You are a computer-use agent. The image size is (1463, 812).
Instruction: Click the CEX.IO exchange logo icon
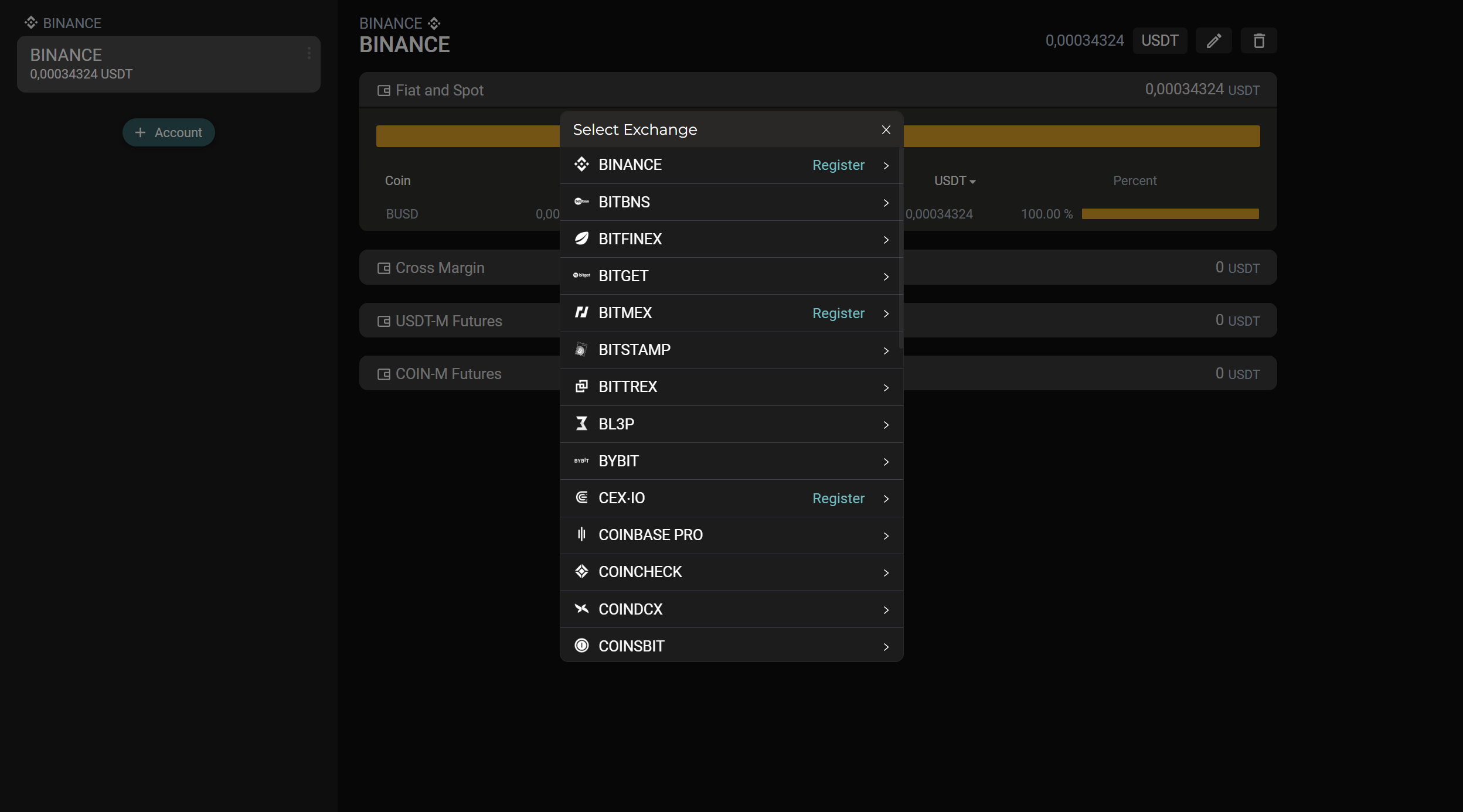point(581,497)
